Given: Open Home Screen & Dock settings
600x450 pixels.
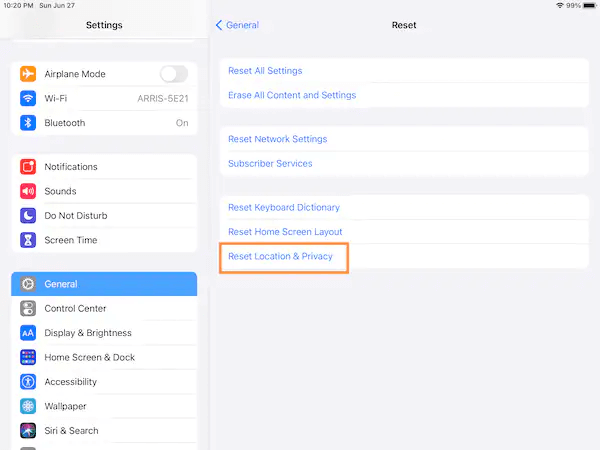Looking at the screenshot, I should 90,357.
